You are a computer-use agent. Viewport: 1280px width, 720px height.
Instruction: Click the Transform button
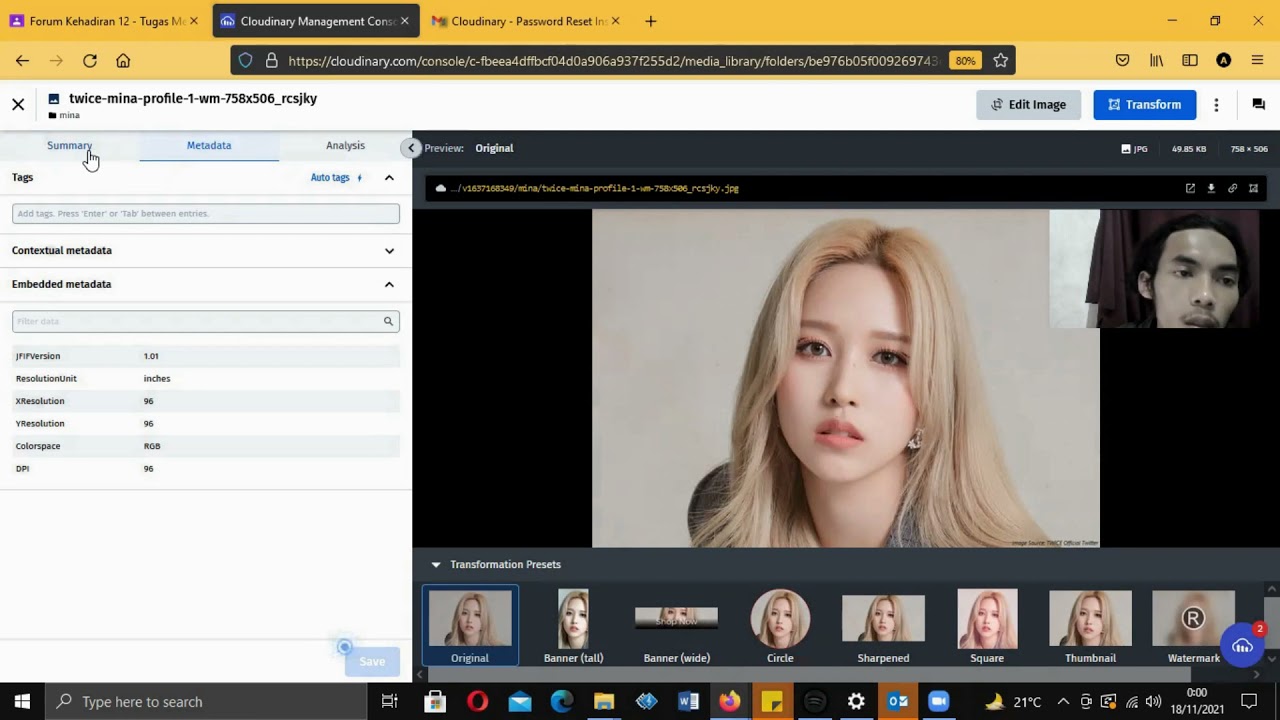click(1144, 104)
